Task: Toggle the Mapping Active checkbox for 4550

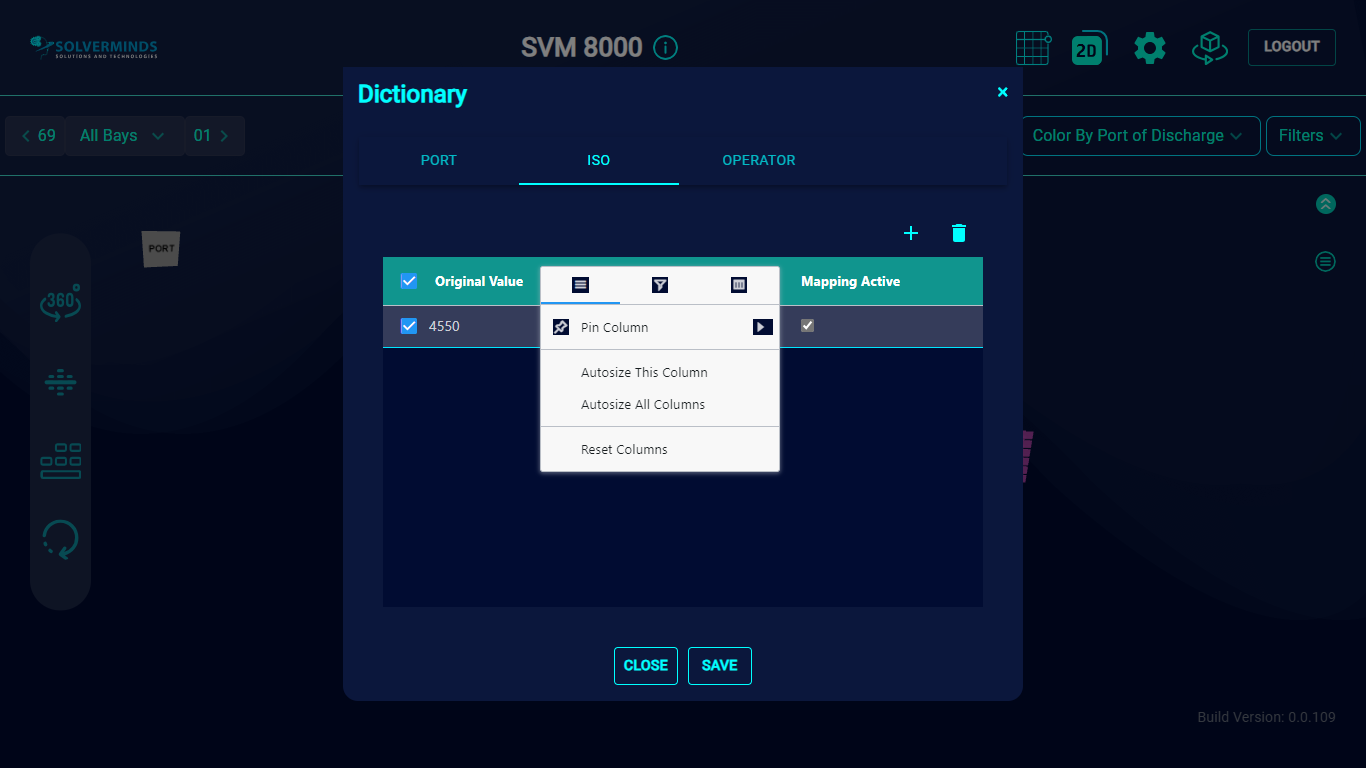Action: [x=808, y=326]
